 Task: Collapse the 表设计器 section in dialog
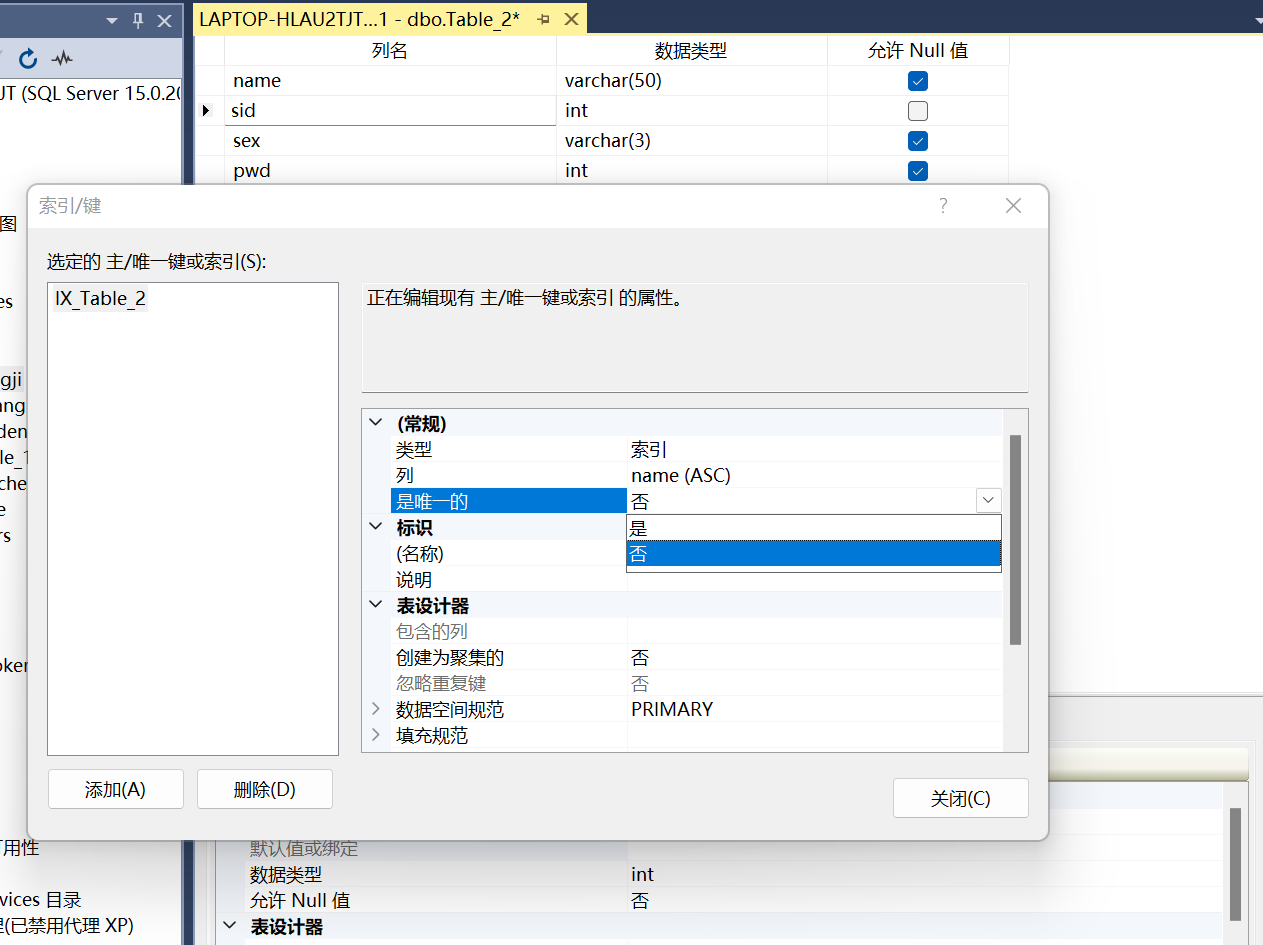(376, 605)
